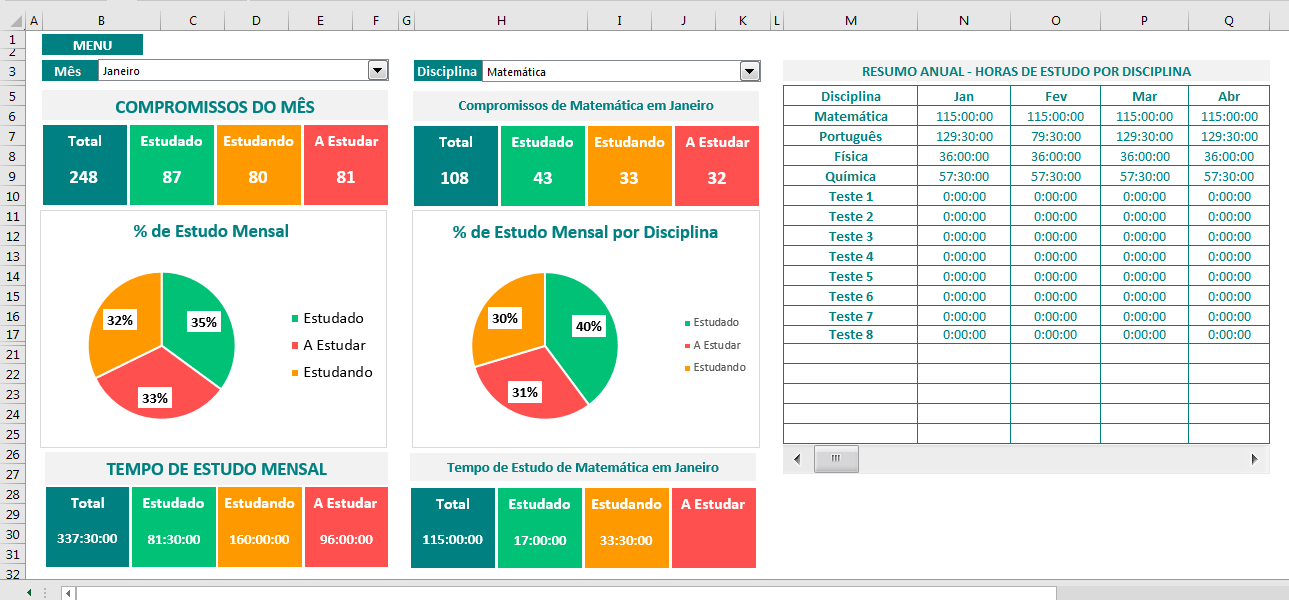The width and height of the screenshot is (1289, 600).
Task: Select row header 9
Action: (14, 176)
